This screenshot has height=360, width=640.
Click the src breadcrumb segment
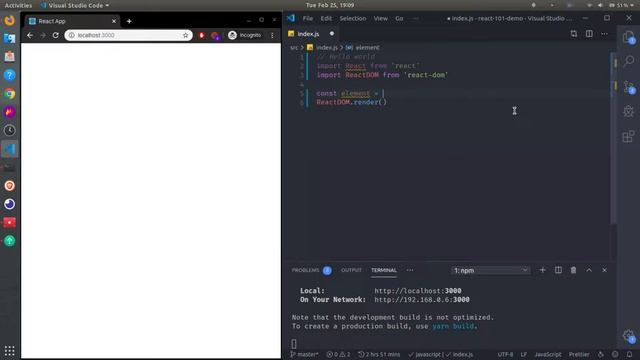294,48
